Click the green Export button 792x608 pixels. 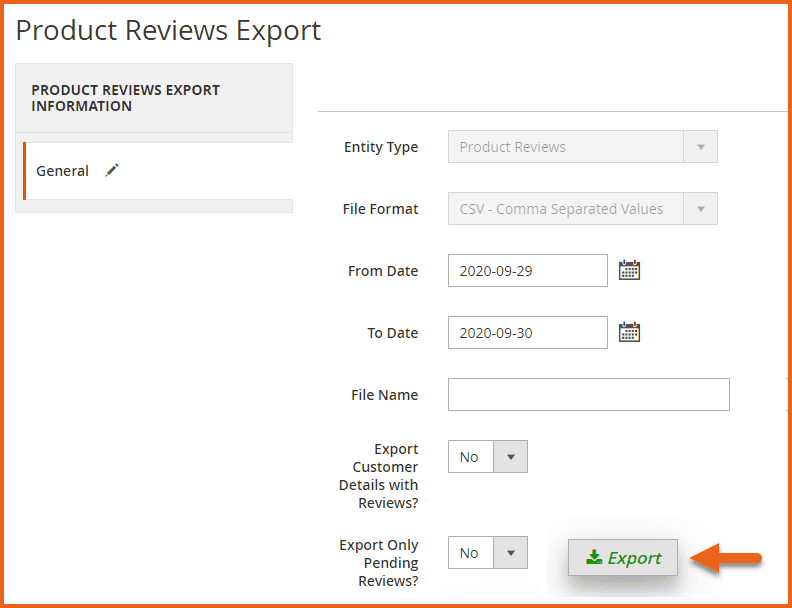(x=623, y=558)
